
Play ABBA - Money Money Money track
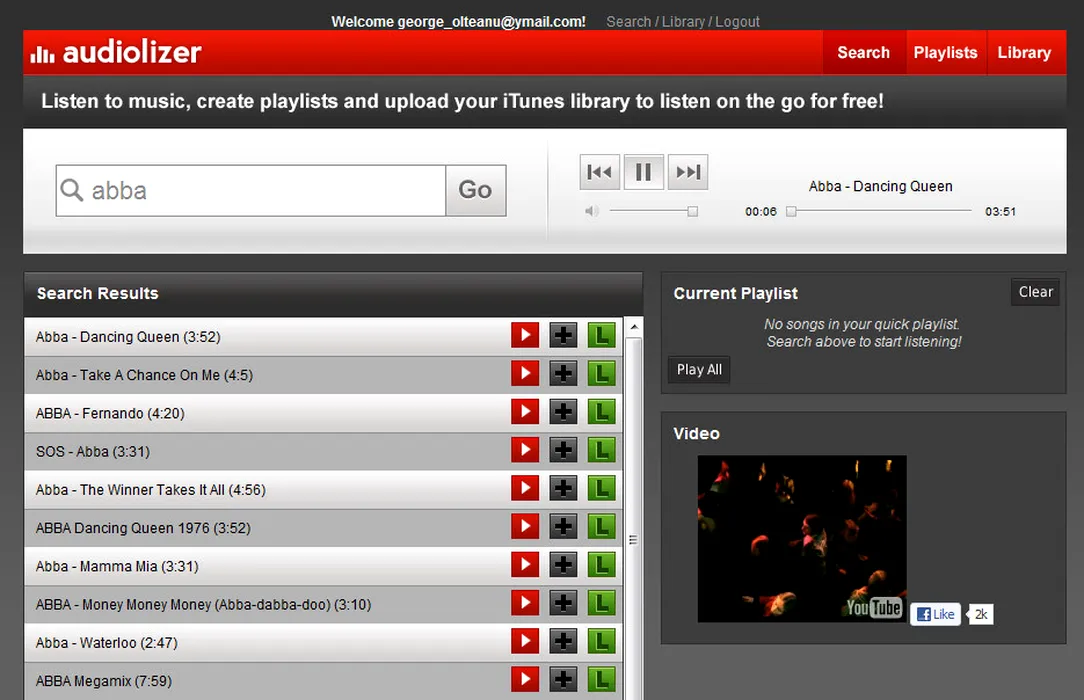[x=525, y=603]
